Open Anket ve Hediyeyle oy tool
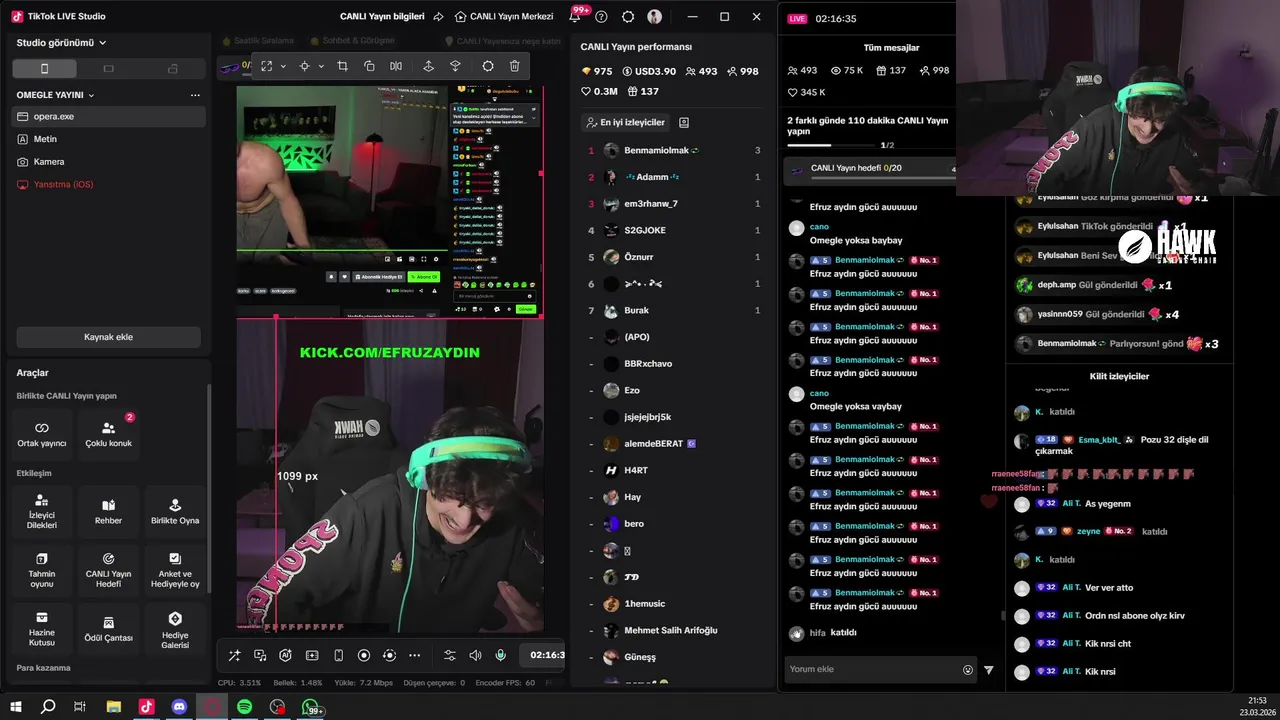1280x720 pixels. (x=175, y=570)
